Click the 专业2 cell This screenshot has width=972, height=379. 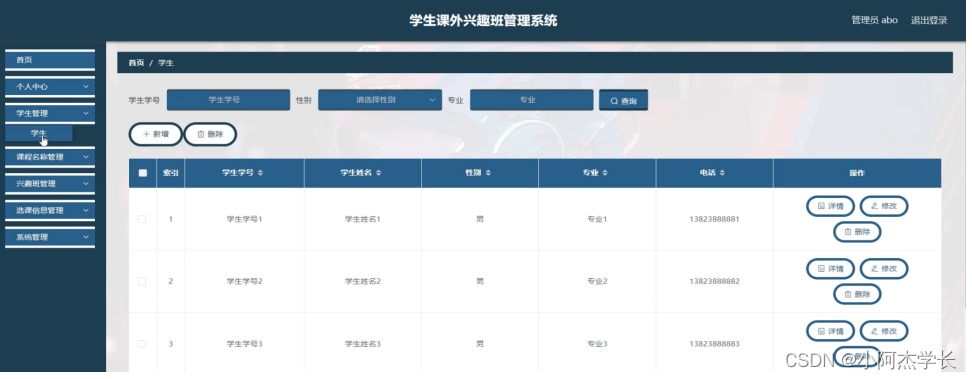[597, 282]
